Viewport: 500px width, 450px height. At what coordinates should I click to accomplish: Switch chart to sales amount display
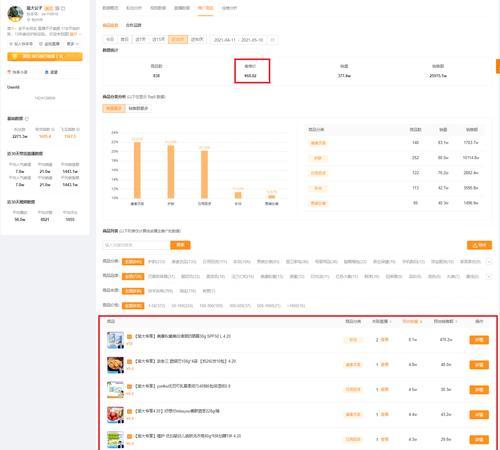(138, 108)
